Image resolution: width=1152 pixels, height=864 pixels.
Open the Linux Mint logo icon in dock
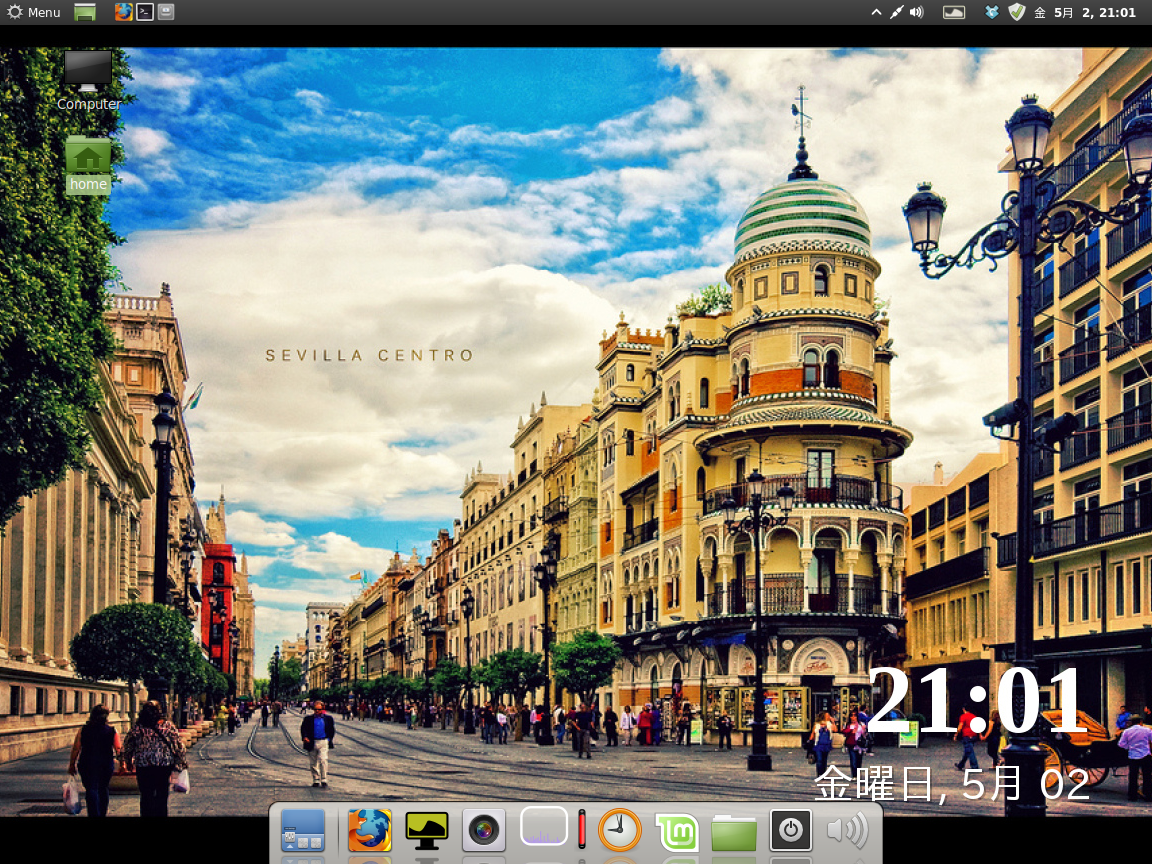click(x=677, y=832)
